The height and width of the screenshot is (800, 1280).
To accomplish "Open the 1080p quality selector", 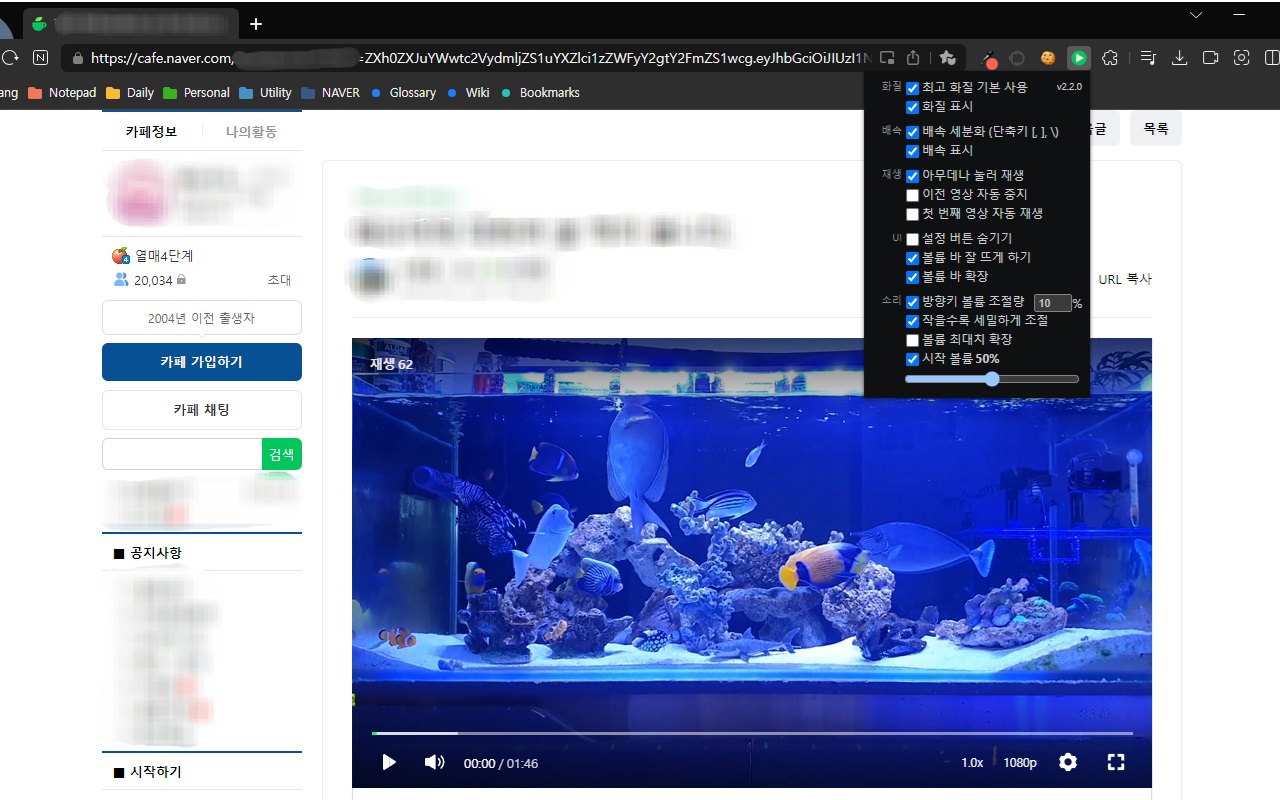I will point(1019,762).
